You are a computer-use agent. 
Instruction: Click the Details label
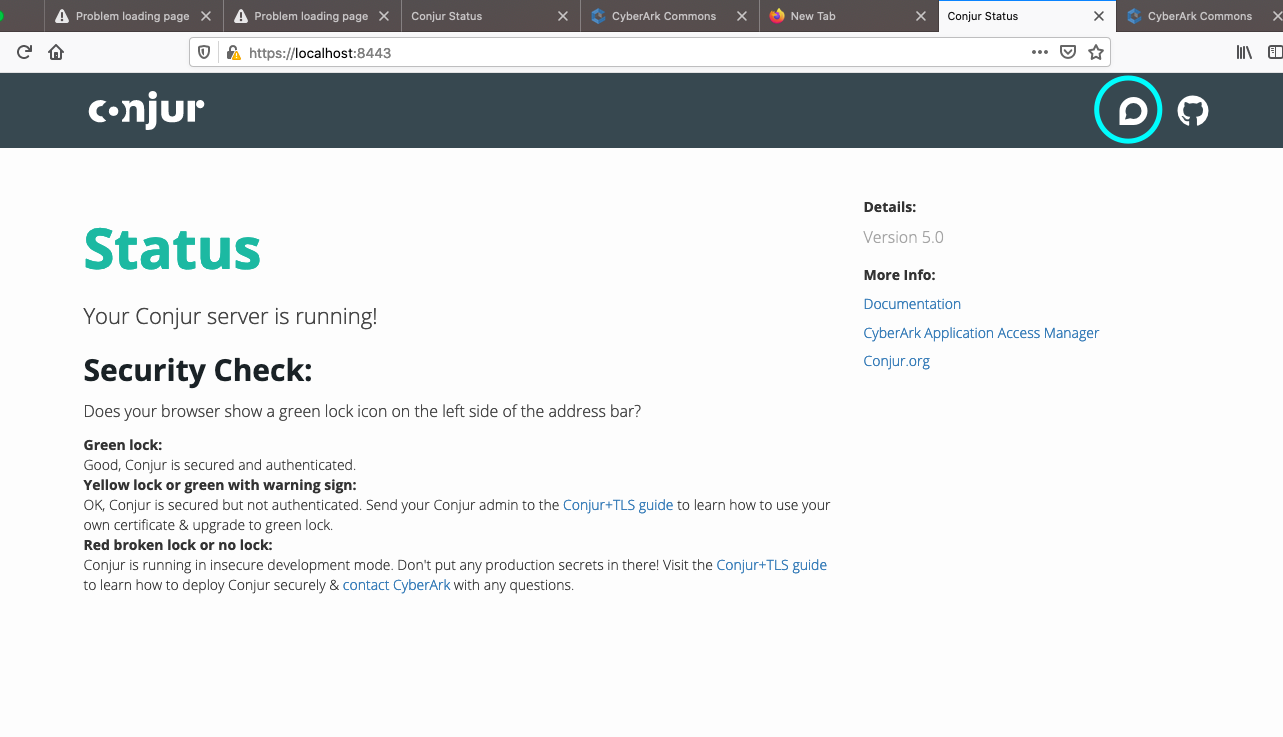pyautogui.click(x=889, y=207)
